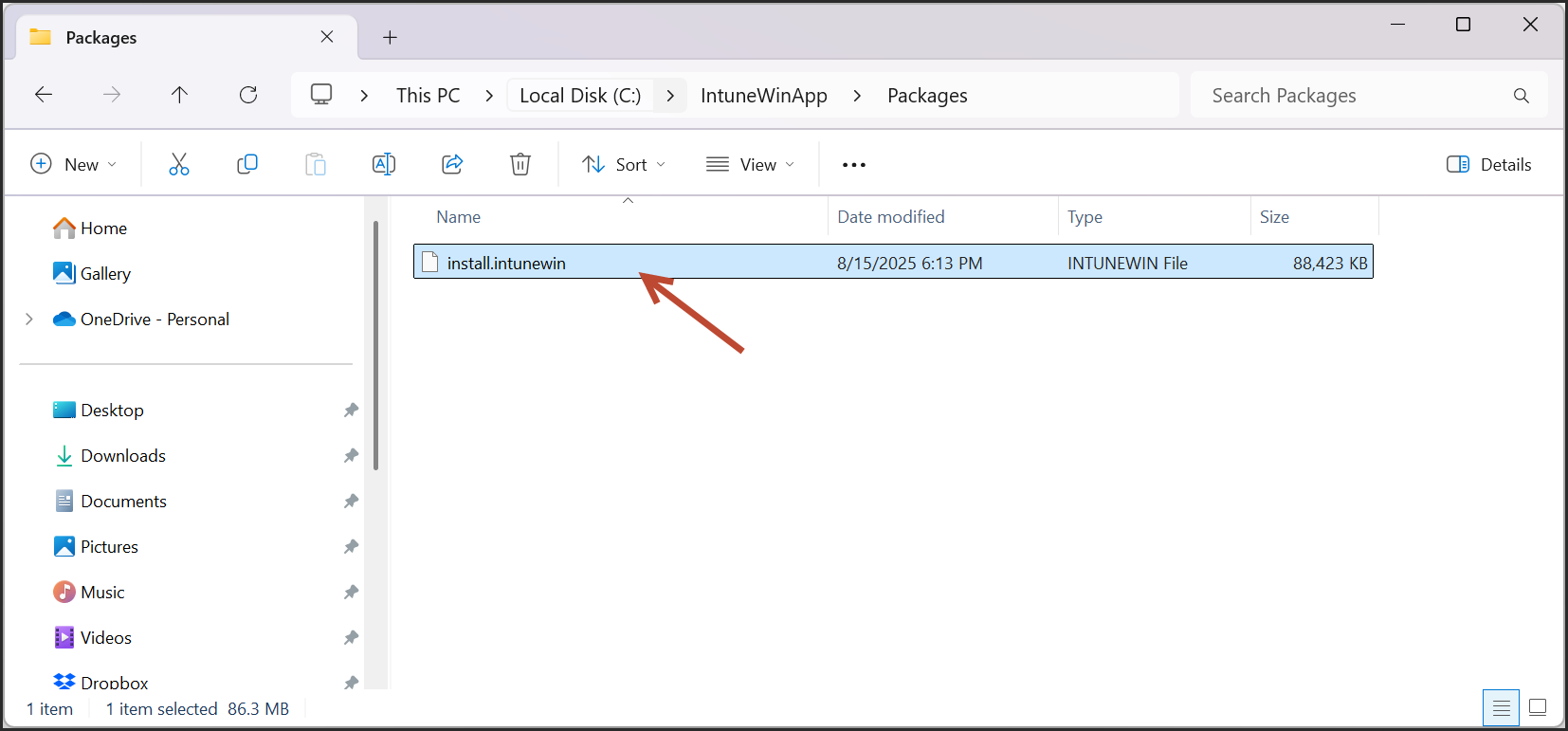The height and width of the screenshot is (731, 1568).
Task: Open the New item dropdown
Action: [x=74, y=164]
